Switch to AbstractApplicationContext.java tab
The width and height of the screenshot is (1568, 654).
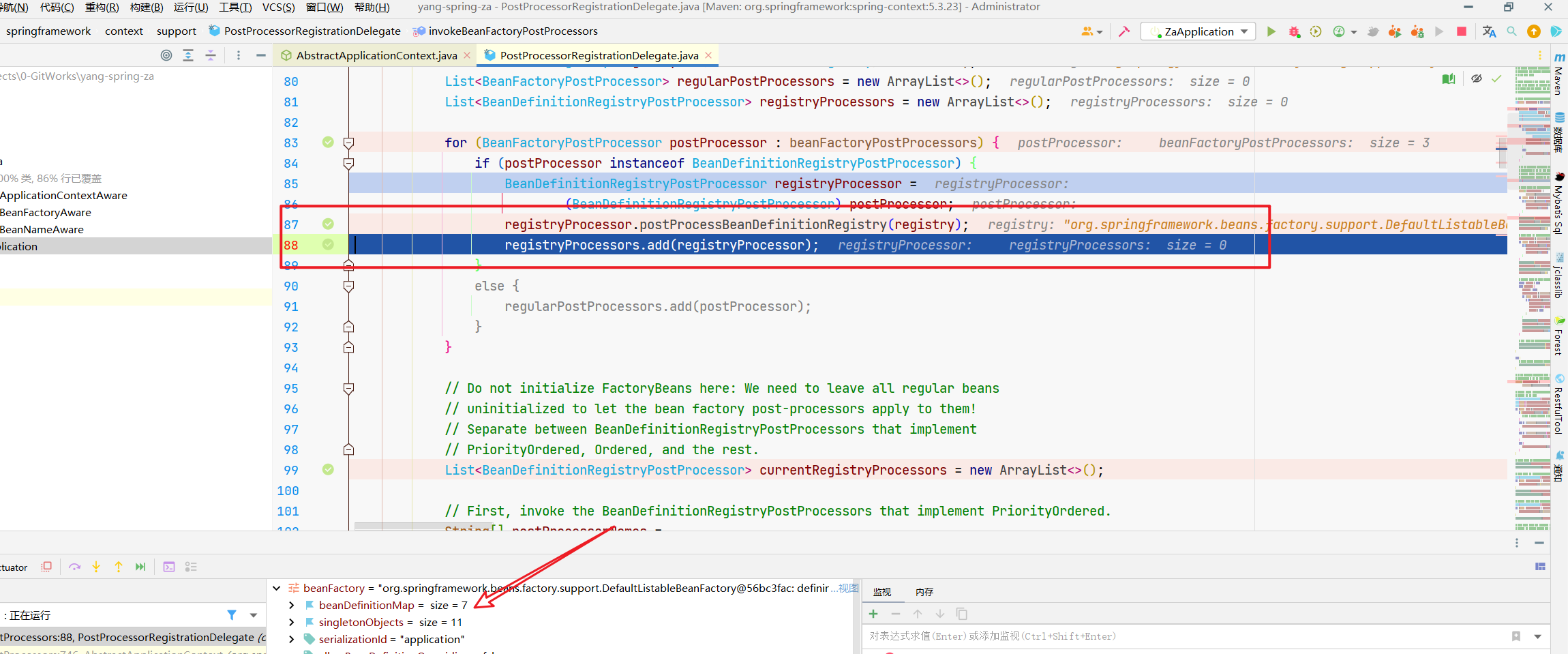coord(376,55)
